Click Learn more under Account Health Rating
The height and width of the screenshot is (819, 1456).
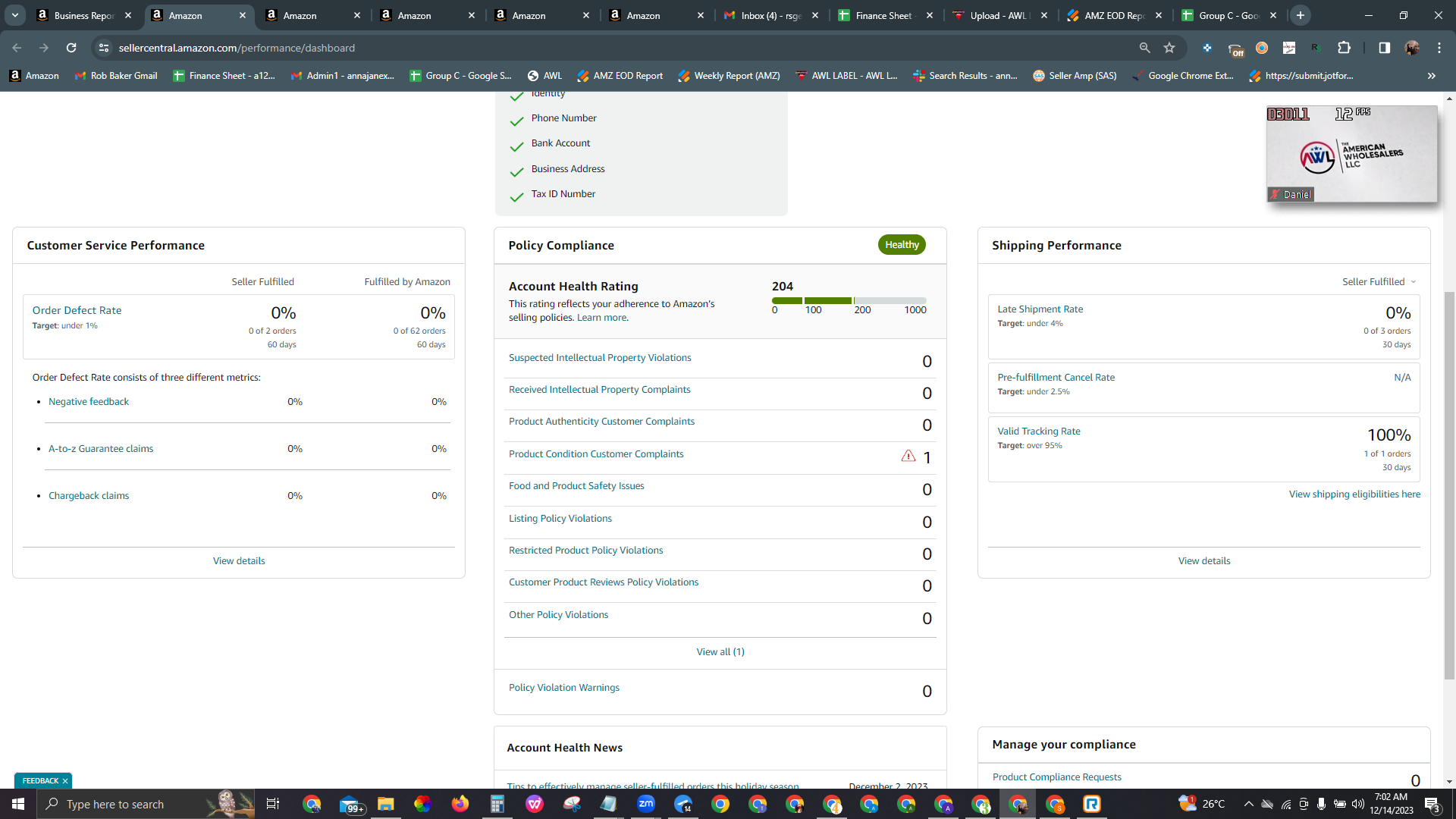[x=601, y=318]
